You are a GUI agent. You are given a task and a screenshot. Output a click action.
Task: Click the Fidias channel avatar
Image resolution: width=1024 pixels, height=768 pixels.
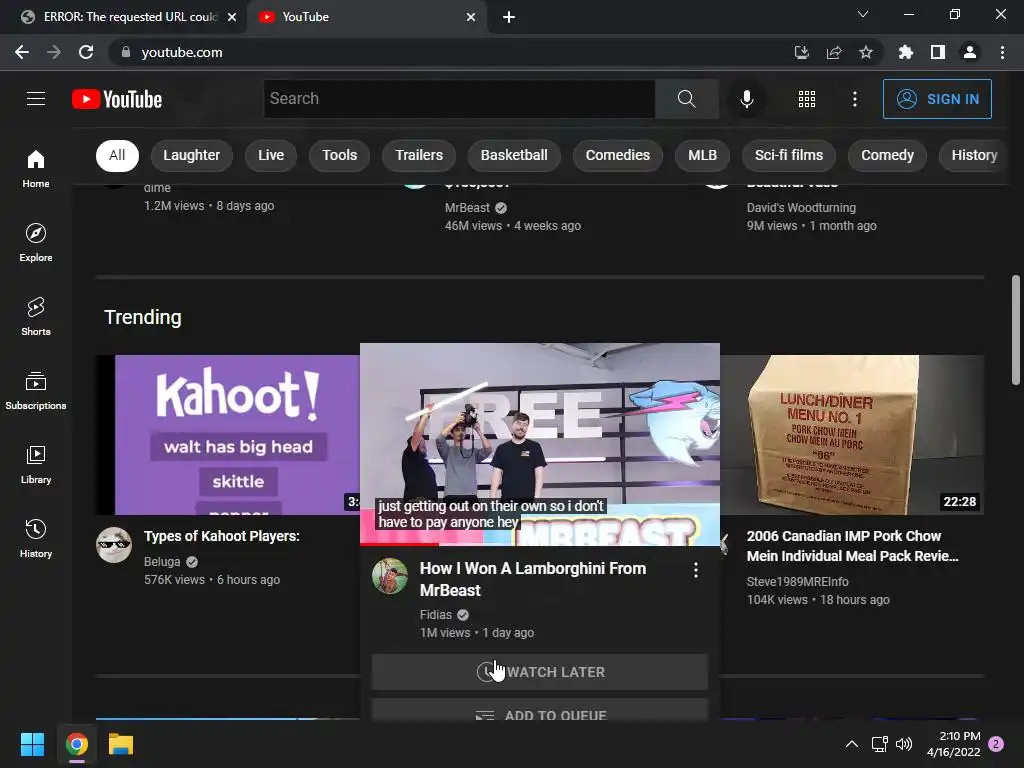point(390,576)
